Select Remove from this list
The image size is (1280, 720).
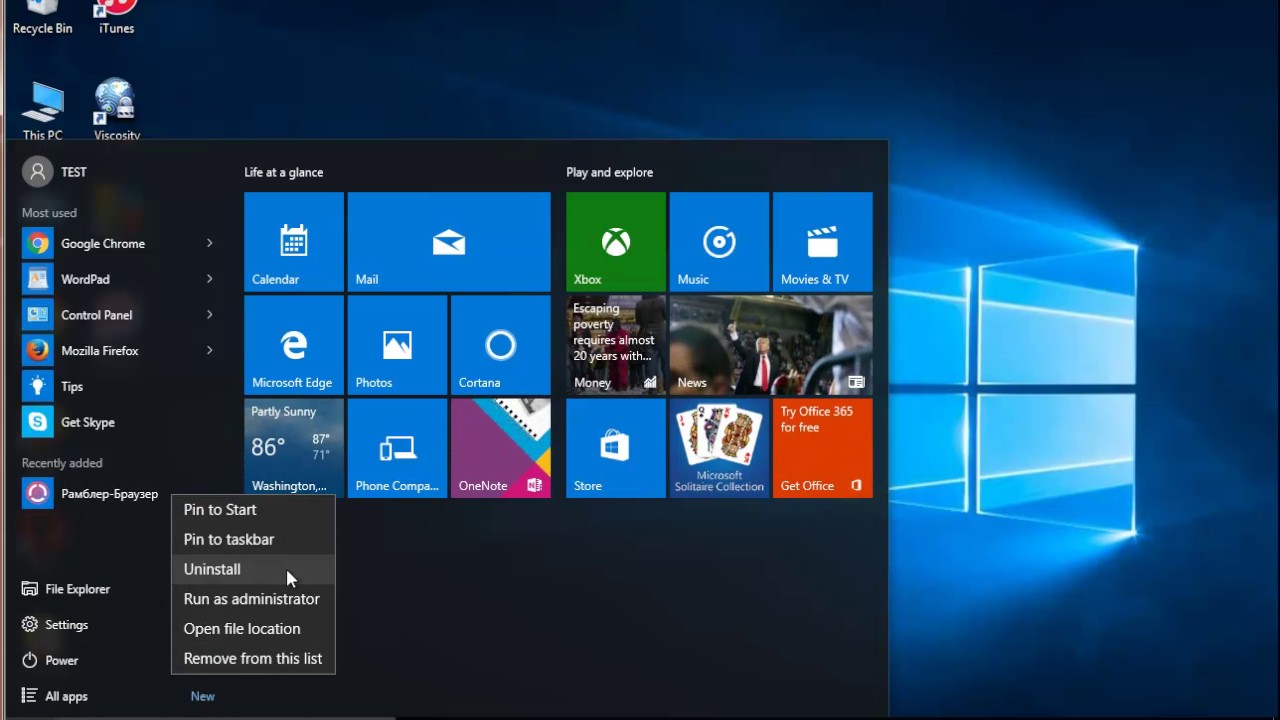tap(253, 659)
